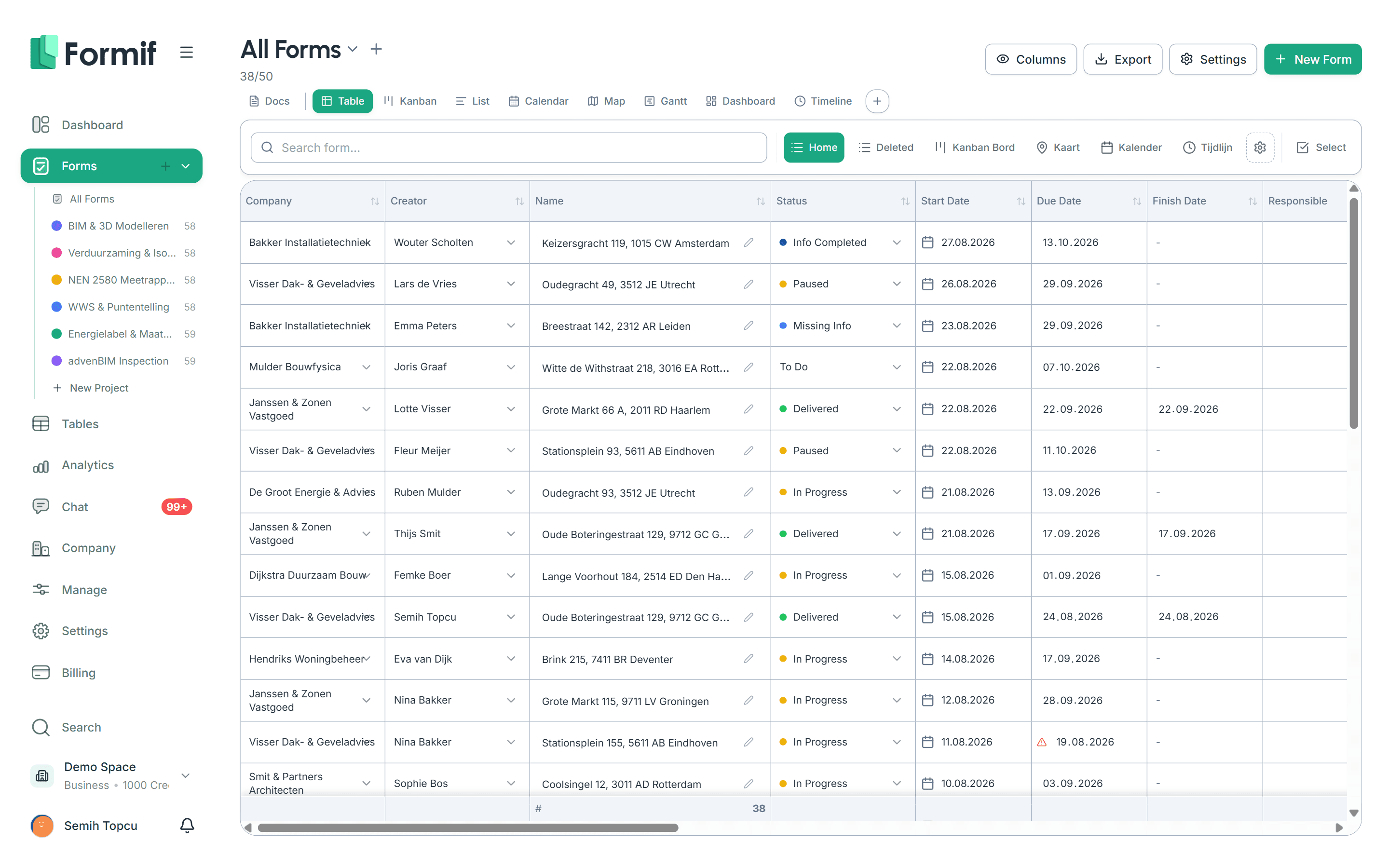The height and width of the screenshot is (868, 1389).
Task: Open the Deleted forms tab
Action: coord(885,148)
